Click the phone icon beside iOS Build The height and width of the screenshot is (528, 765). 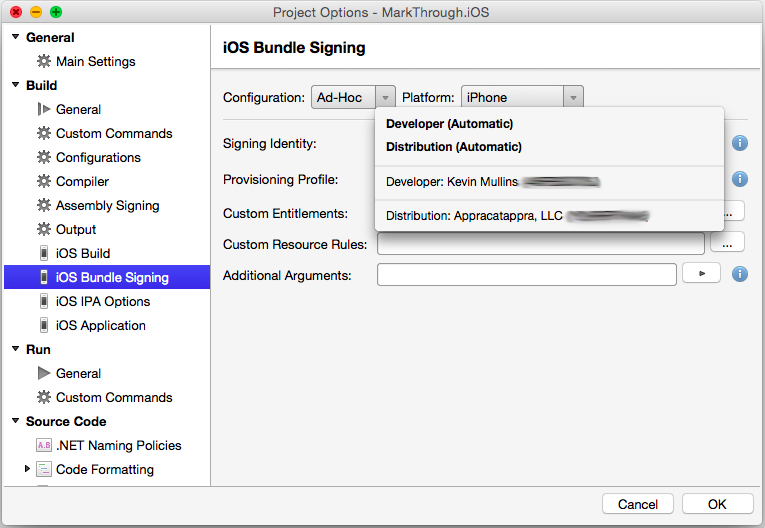point(43,254)
